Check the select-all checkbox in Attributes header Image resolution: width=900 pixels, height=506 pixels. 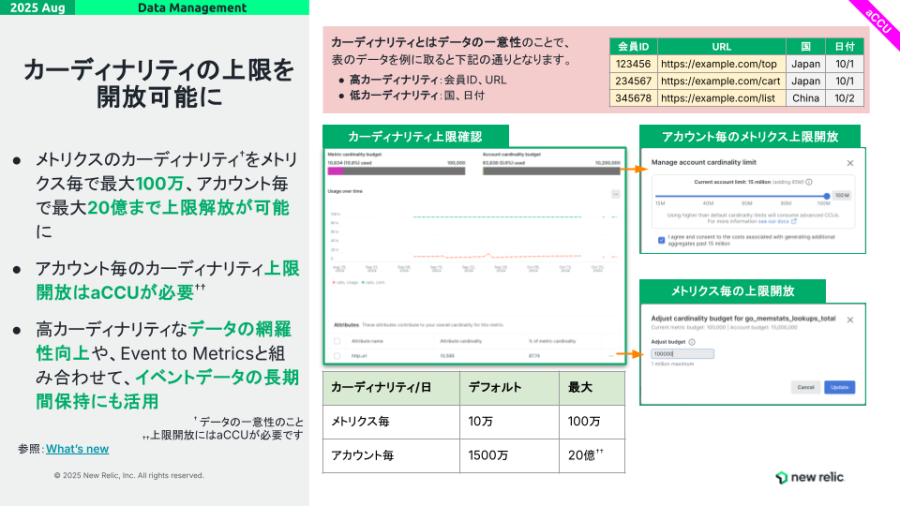coord(336,341)
